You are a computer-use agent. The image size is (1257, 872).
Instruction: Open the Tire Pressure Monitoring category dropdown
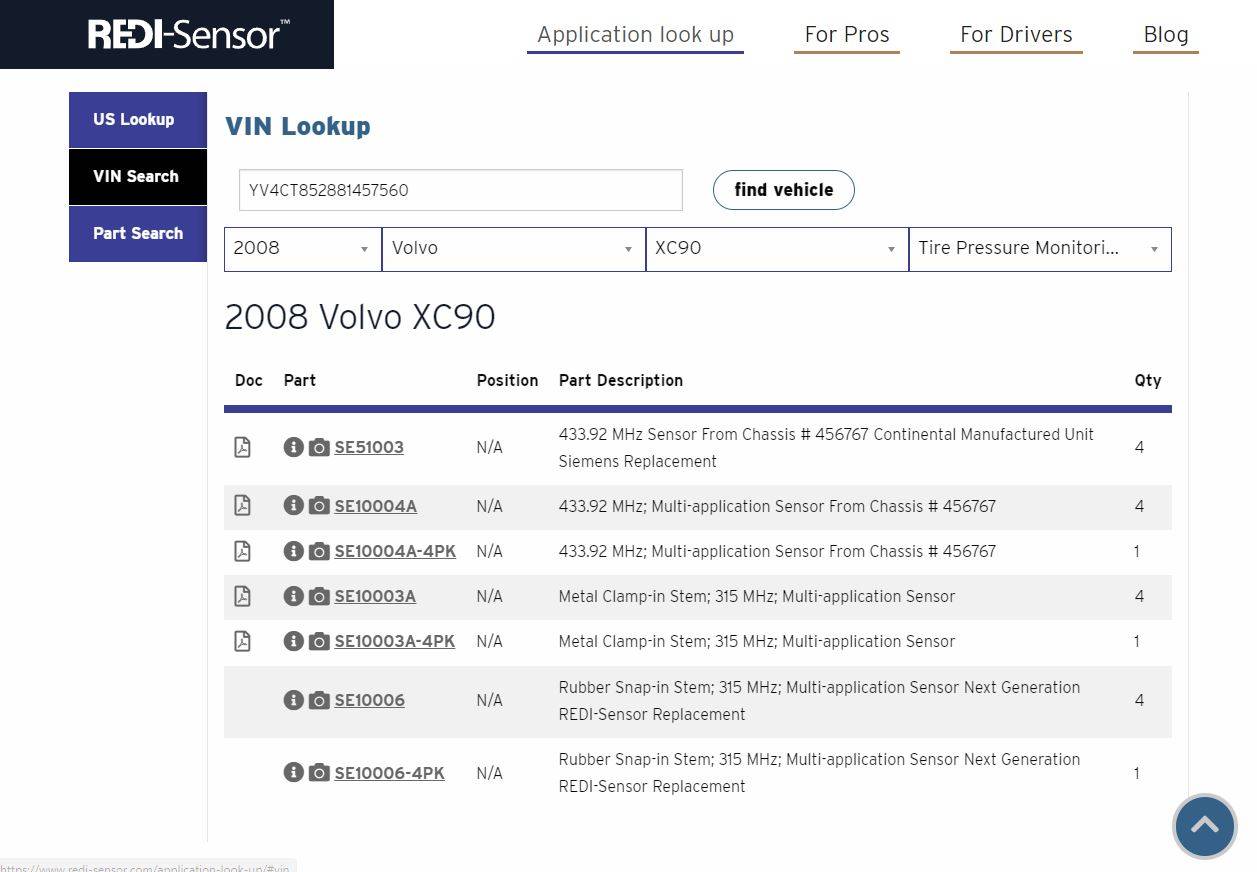1039,249
